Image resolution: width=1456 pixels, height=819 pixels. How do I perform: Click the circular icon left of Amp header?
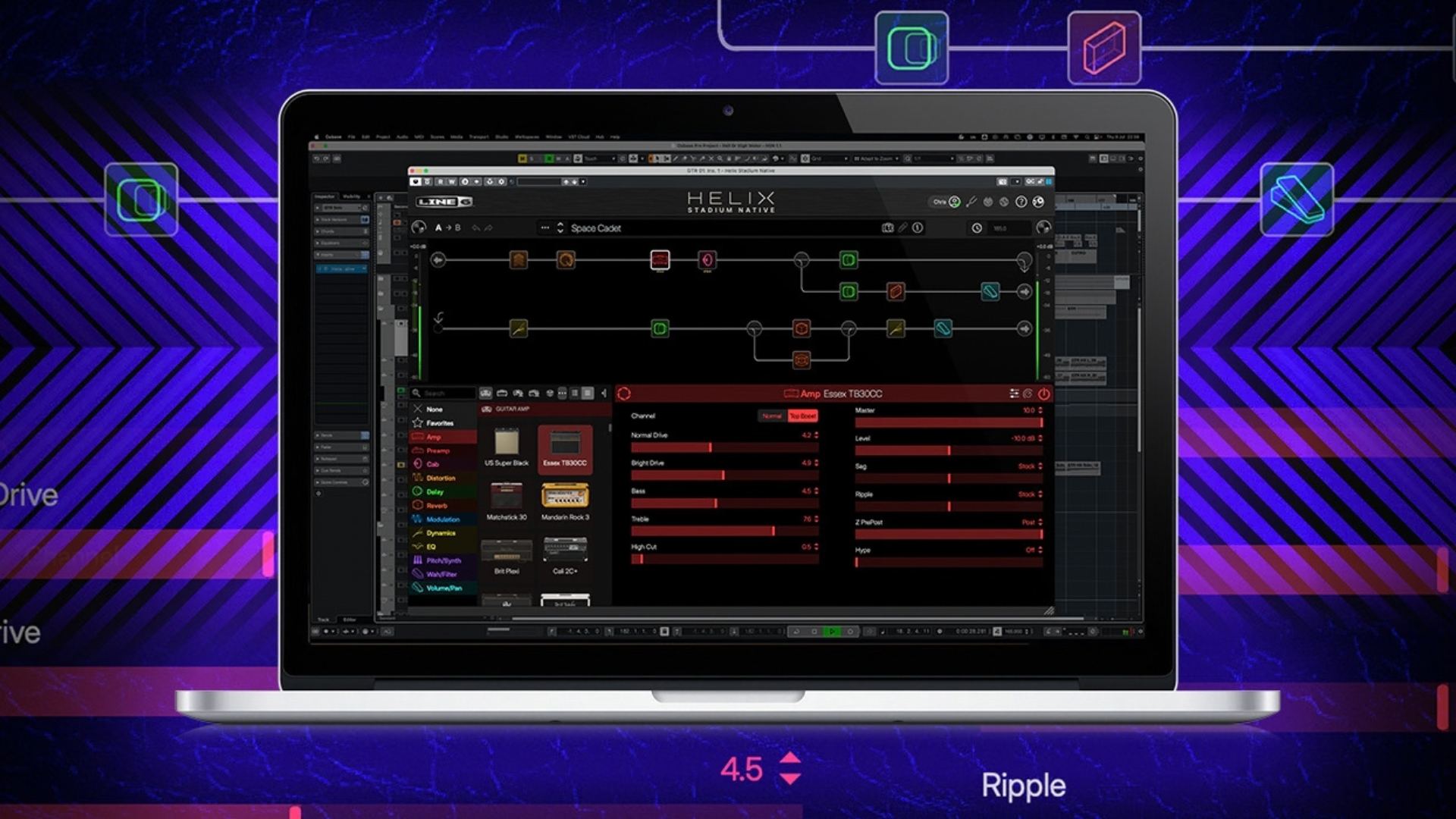coord(624,394)
